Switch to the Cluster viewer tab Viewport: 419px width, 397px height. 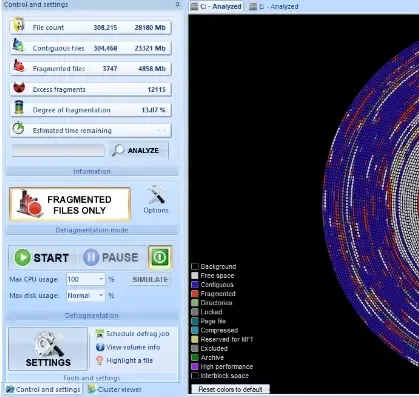(115, 389)
